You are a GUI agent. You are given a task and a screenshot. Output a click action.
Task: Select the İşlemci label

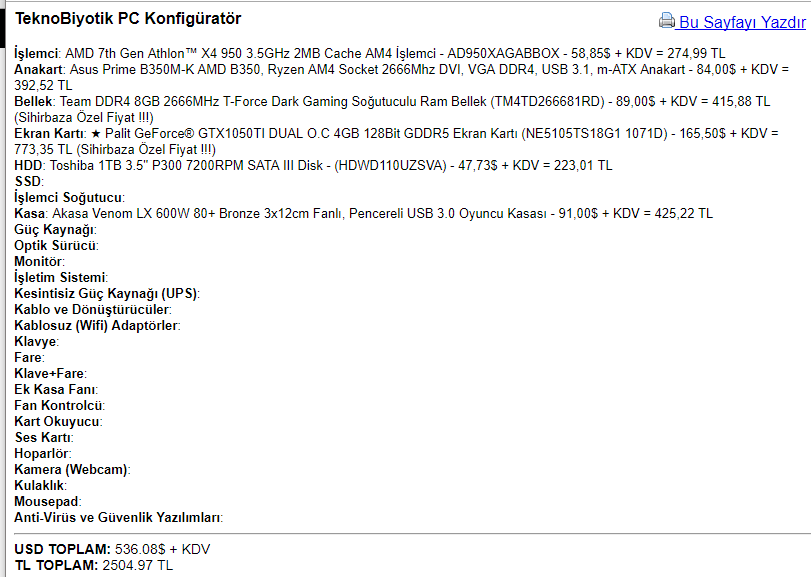pos(36,53)
